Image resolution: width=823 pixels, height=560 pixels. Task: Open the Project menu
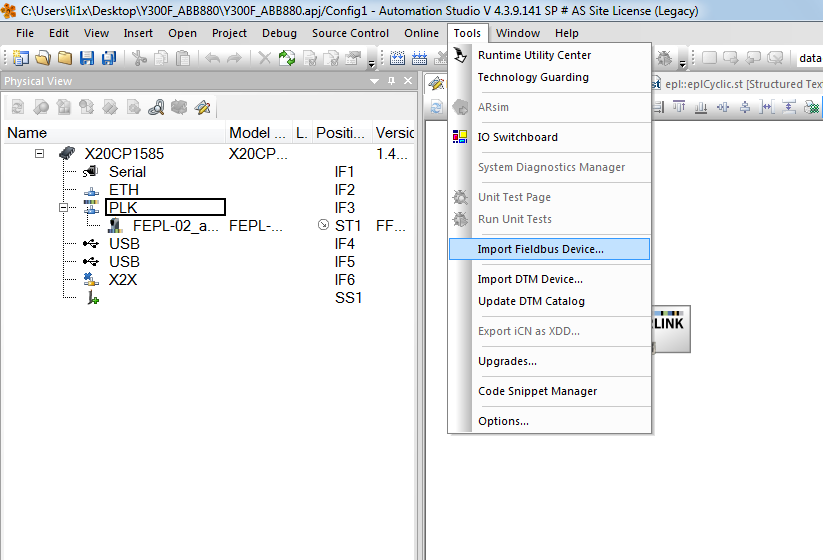click(x=229, y=33)
